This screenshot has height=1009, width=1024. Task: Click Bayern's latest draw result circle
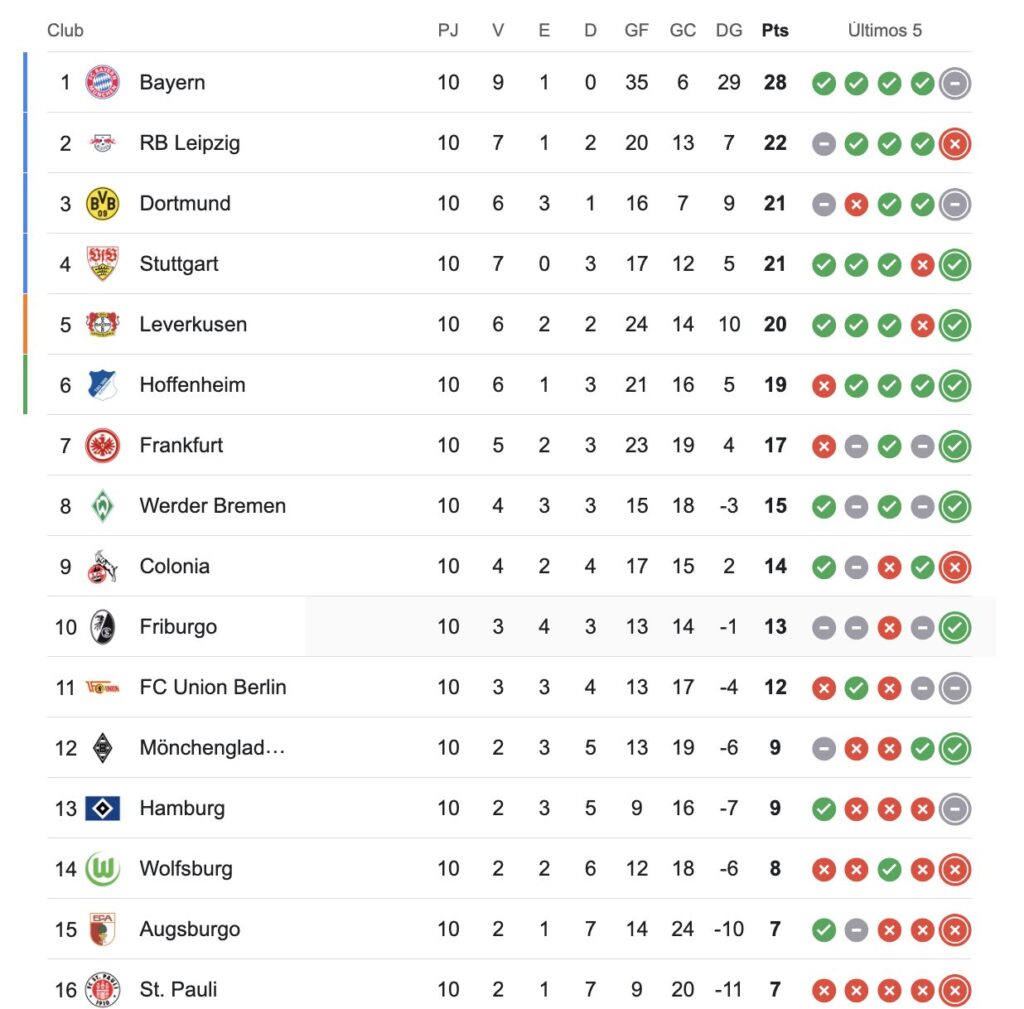(955, 83)
